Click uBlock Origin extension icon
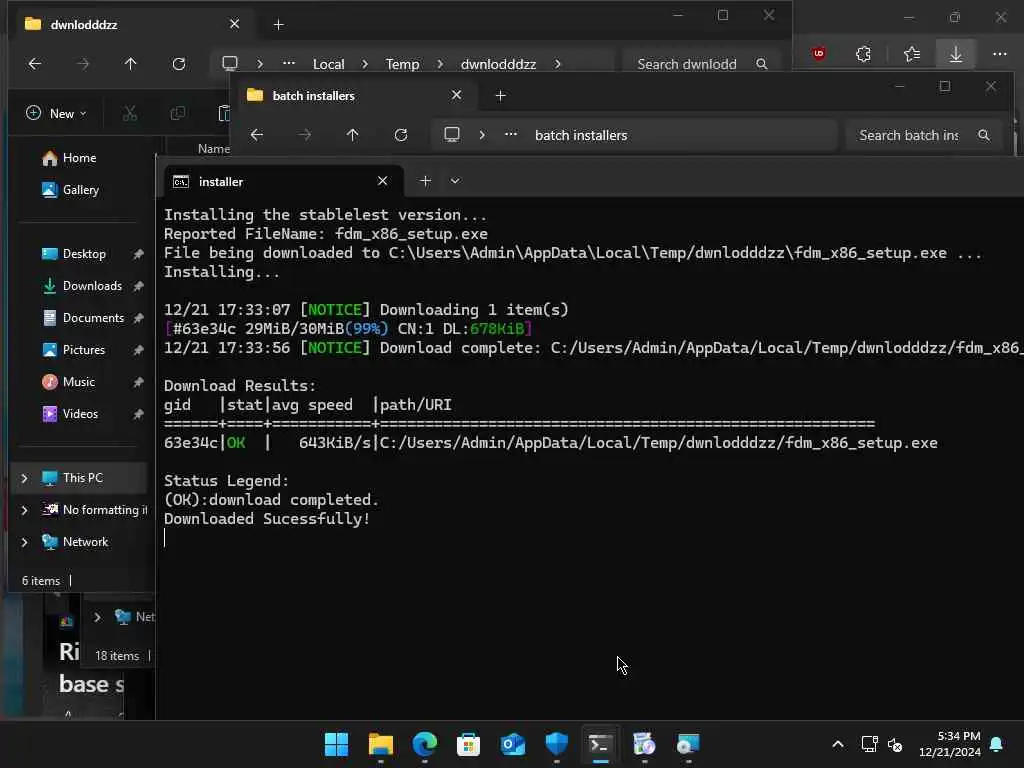The image size is (1024, 768). coord(819,54)
